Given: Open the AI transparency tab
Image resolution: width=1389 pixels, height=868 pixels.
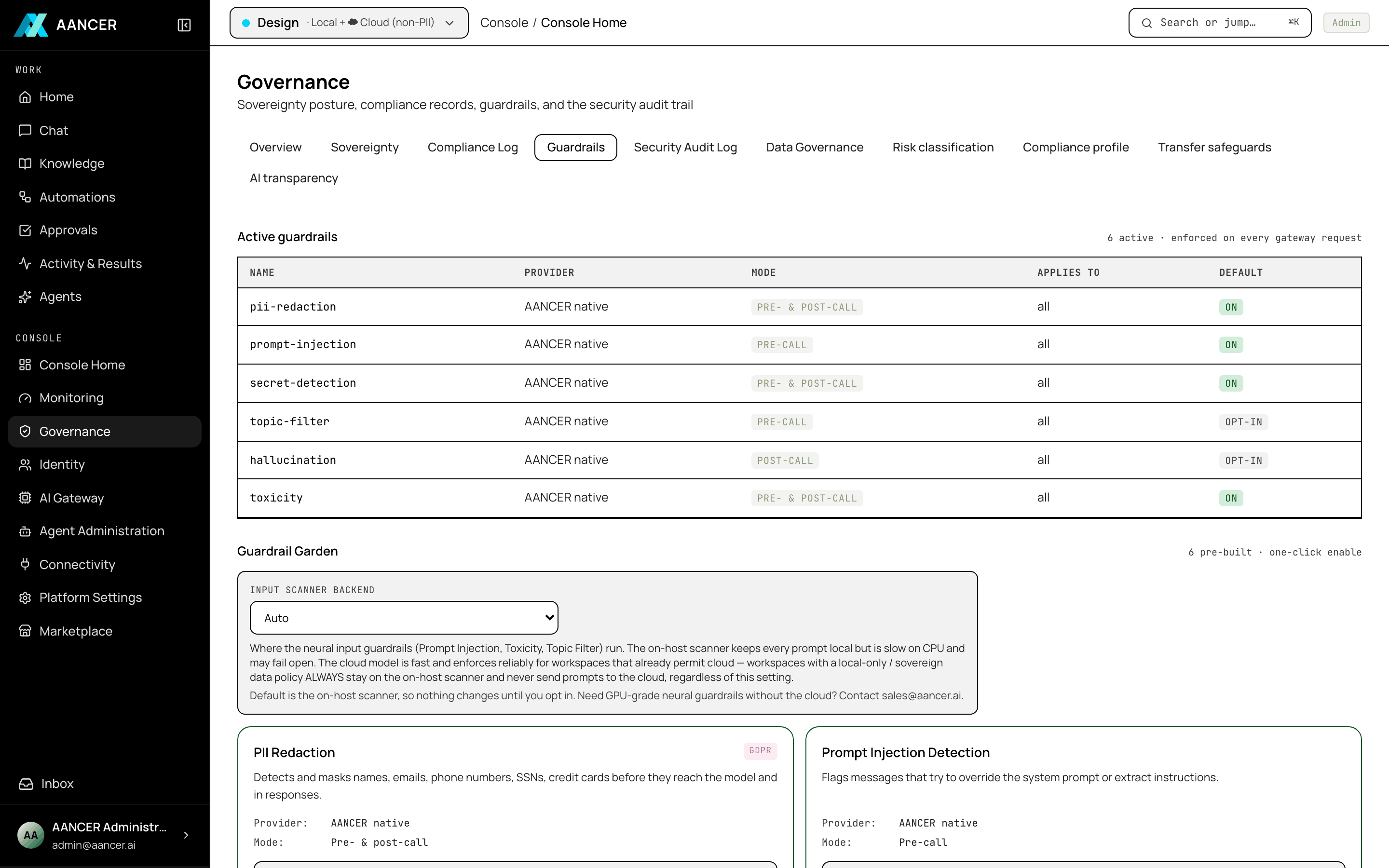Looking at the screenshot, I should point(294,178).
